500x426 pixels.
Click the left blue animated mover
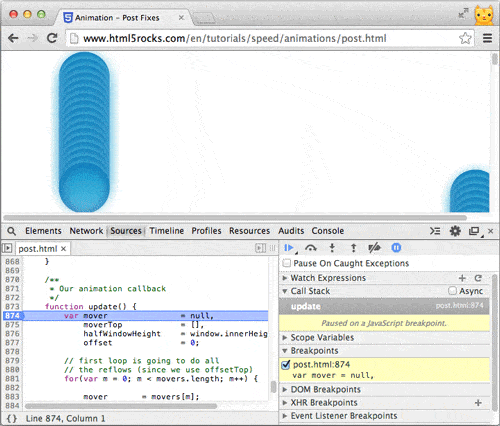tap(84, 132)
